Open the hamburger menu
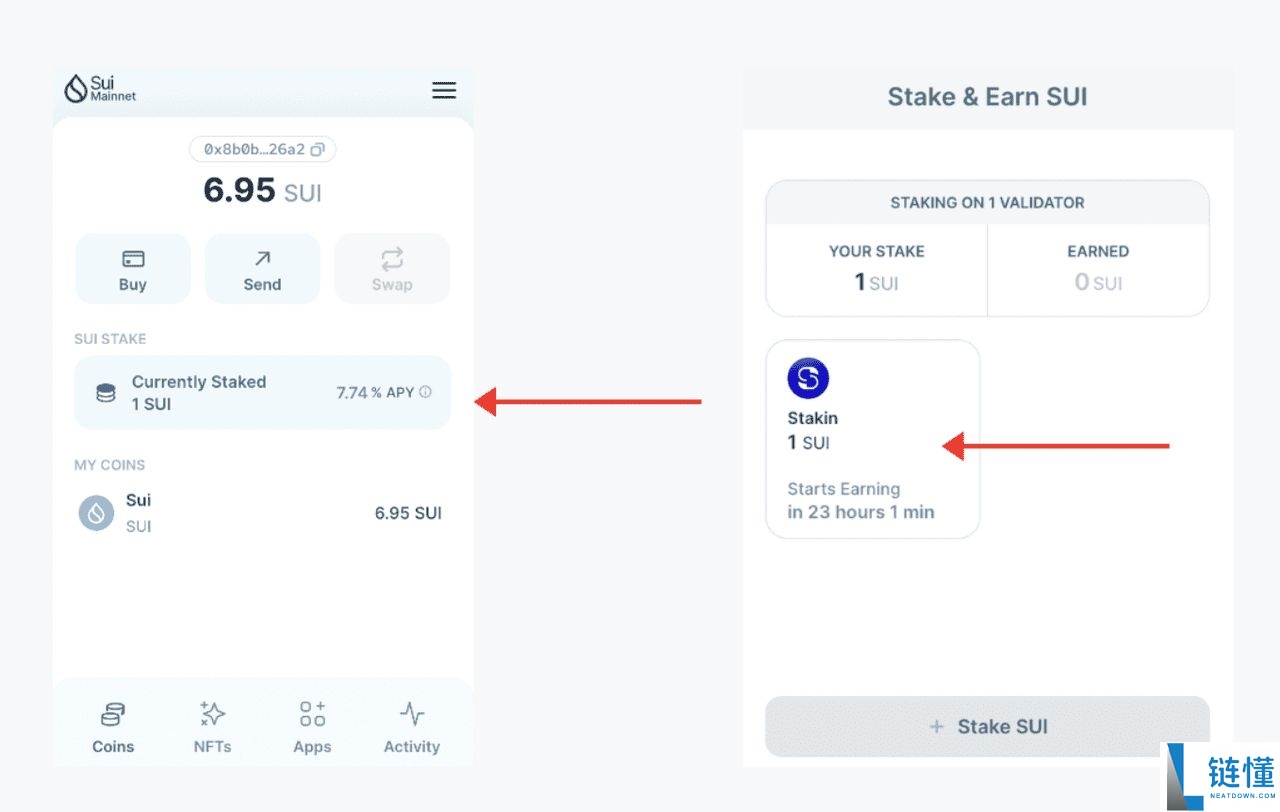 pyautogui.click(x=444, y=91)
